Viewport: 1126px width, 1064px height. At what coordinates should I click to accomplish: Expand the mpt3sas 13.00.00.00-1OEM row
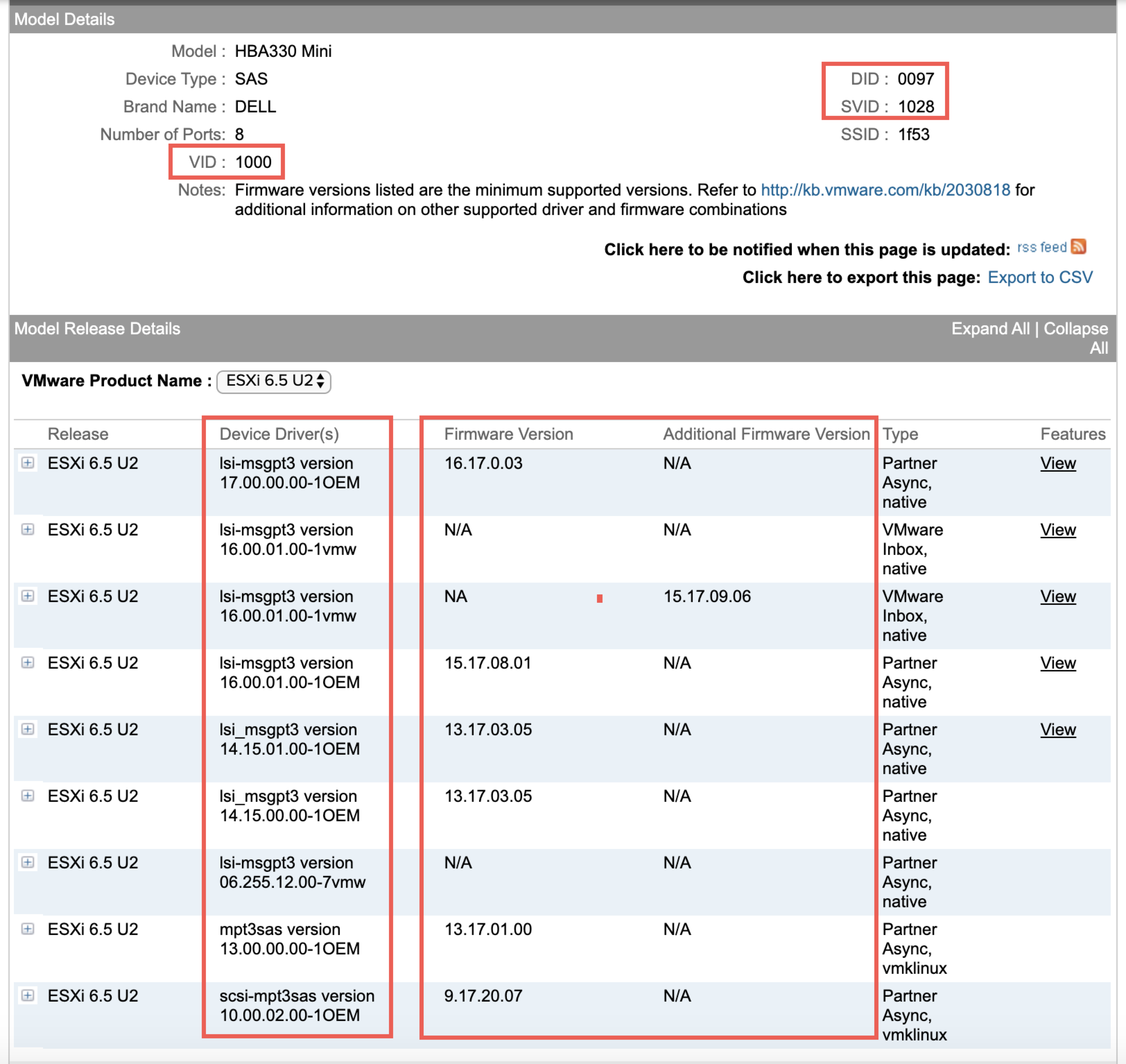[27, 928]
